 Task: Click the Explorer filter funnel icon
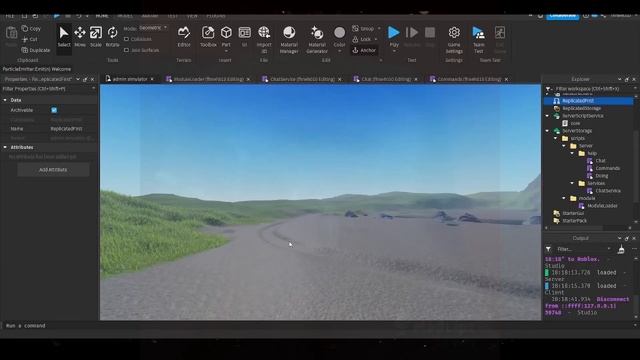point(548,89)
